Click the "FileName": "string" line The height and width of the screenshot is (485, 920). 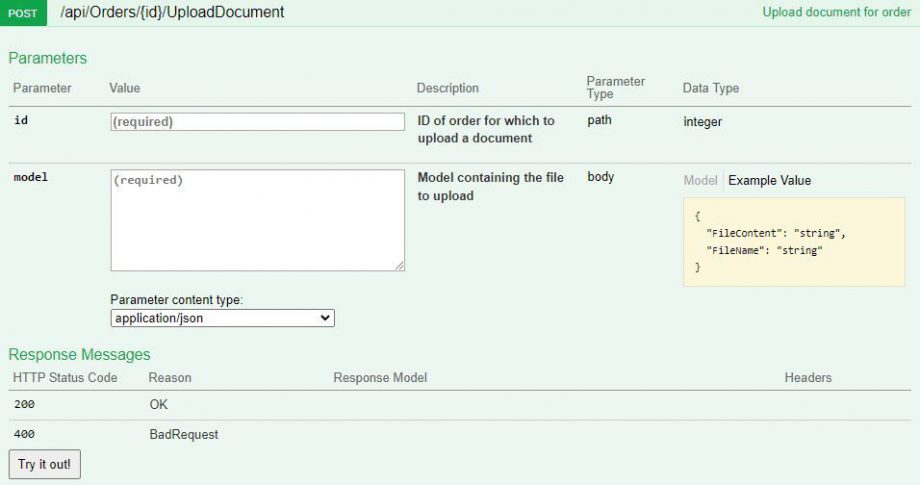coord(764,250)
